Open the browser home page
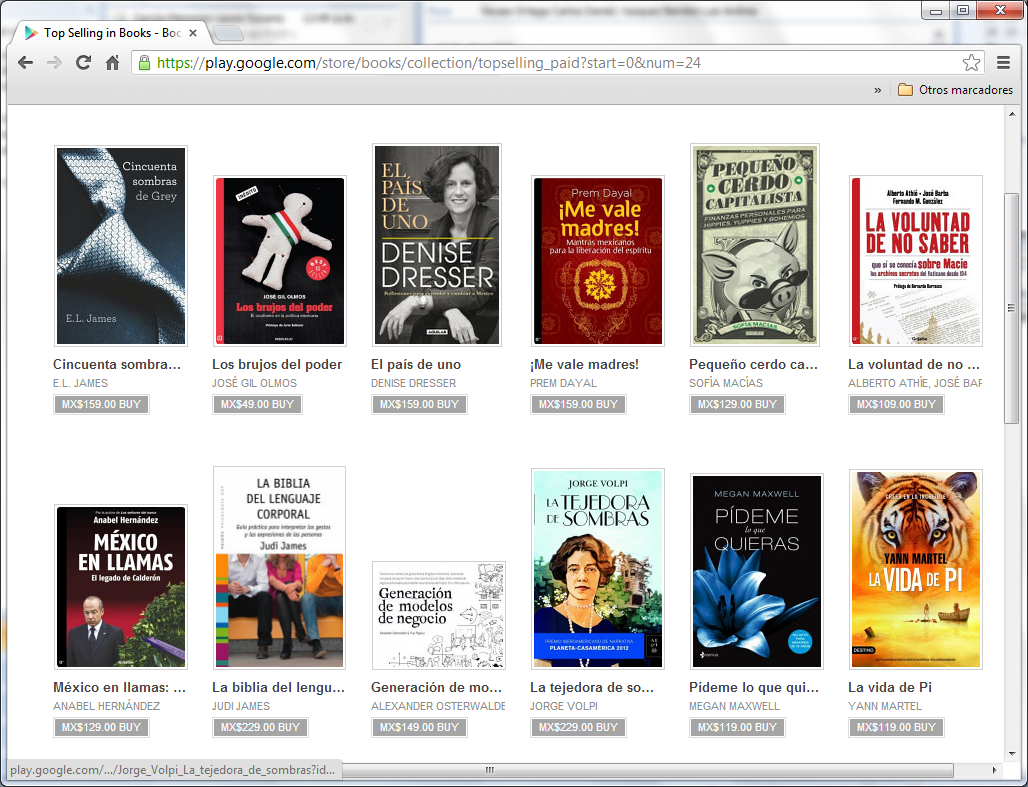The image size is (1028, 787). click(113, 63)
